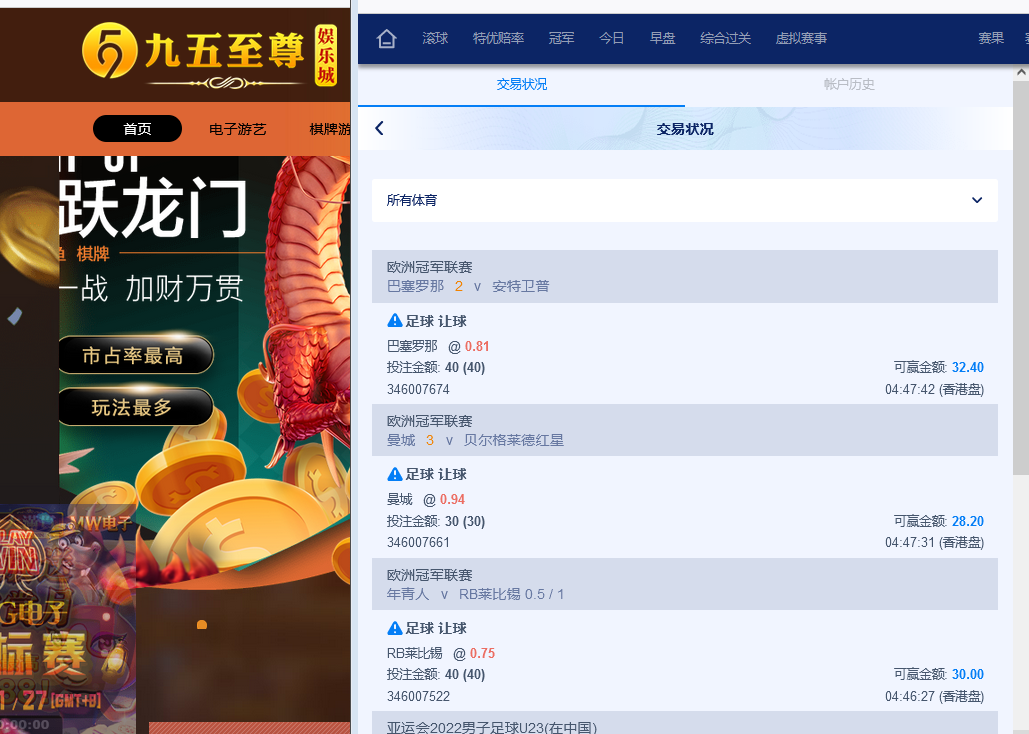Click the 玩法最多 banner button
This screenshot has width=1029, height=734.
pyautogui.click(x=136, y=407)
